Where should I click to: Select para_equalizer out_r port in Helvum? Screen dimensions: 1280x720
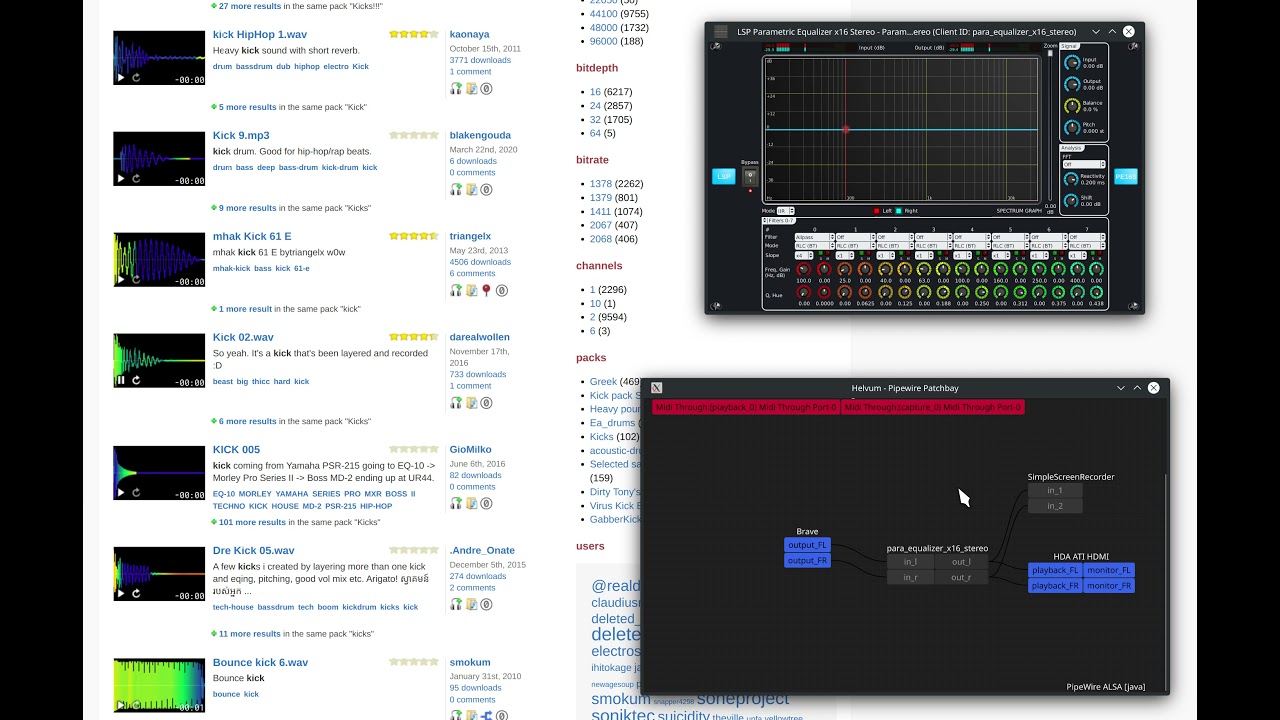pos(961,577)
